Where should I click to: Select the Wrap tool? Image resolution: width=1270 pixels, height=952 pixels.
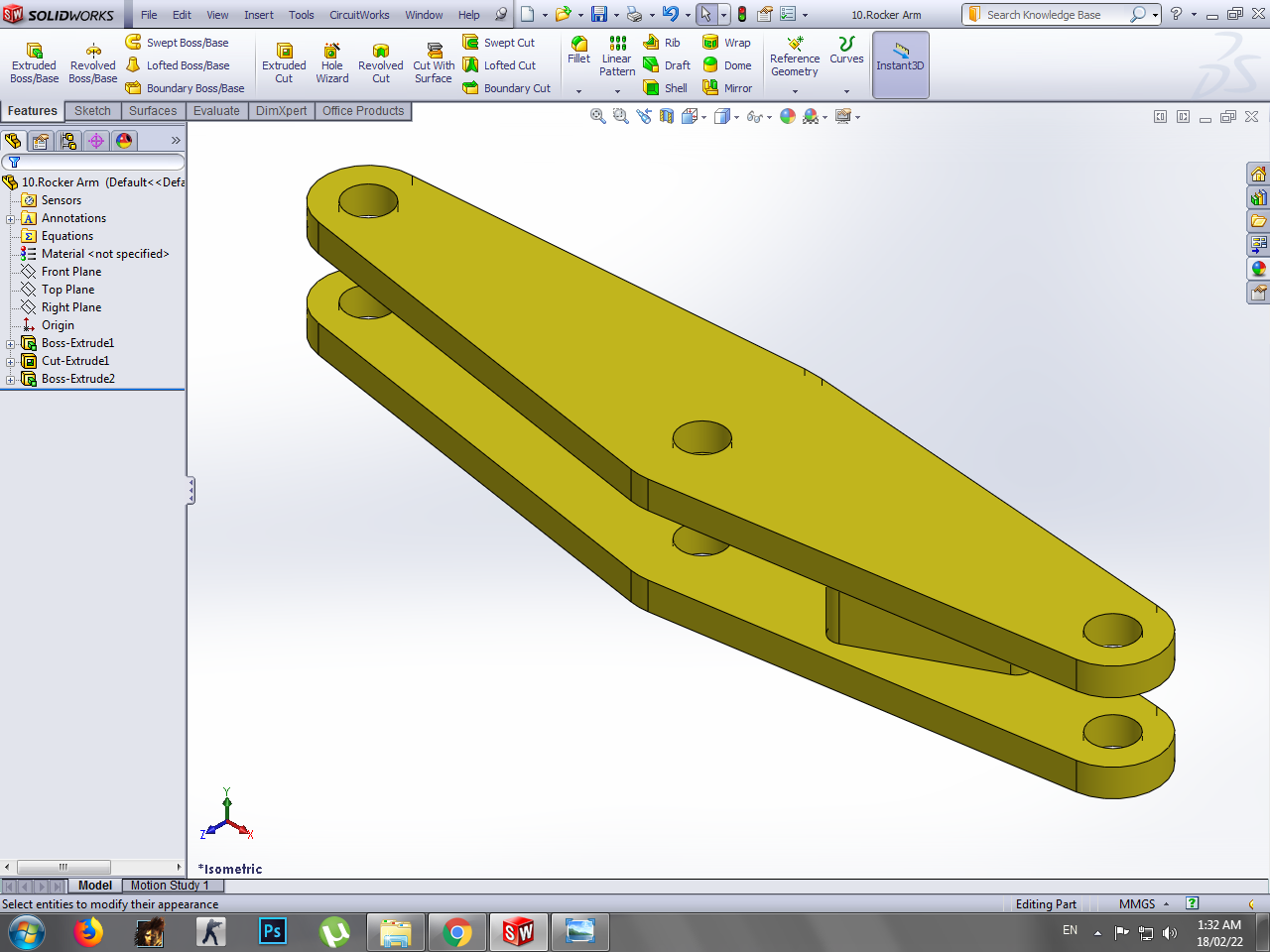point(726,43)
